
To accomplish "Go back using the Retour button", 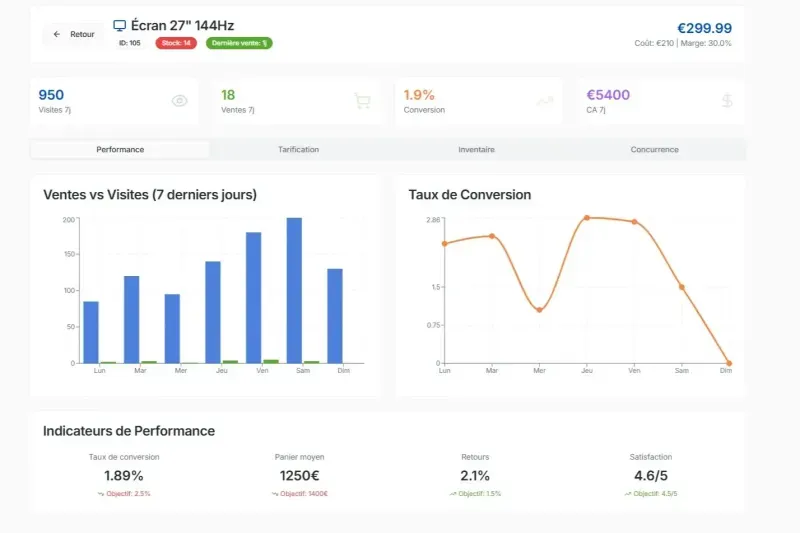I will point(73,34).
